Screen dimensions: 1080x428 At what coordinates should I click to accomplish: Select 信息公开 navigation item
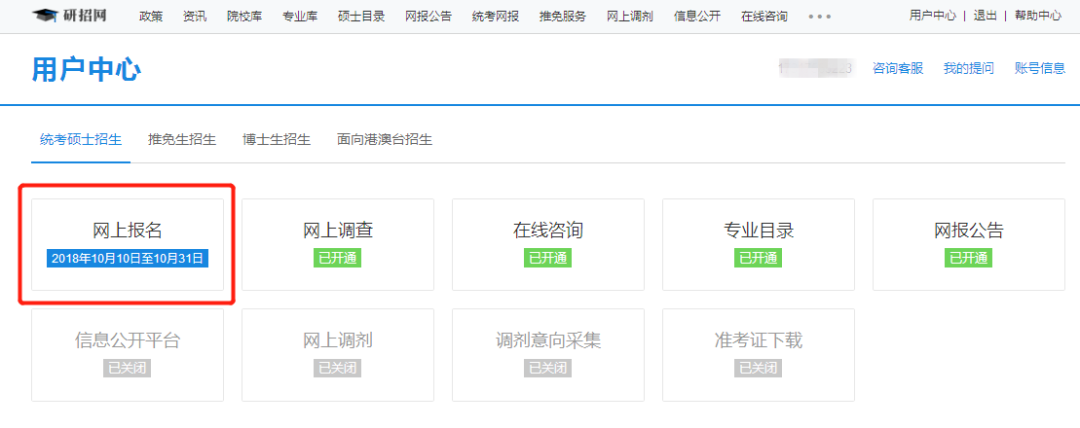click(697, 17)
